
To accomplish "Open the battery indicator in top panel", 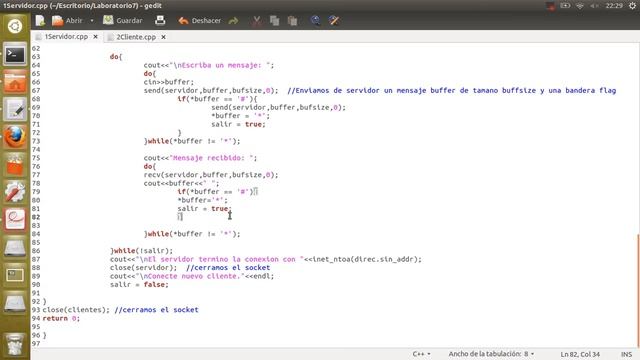I will [565, 6].
